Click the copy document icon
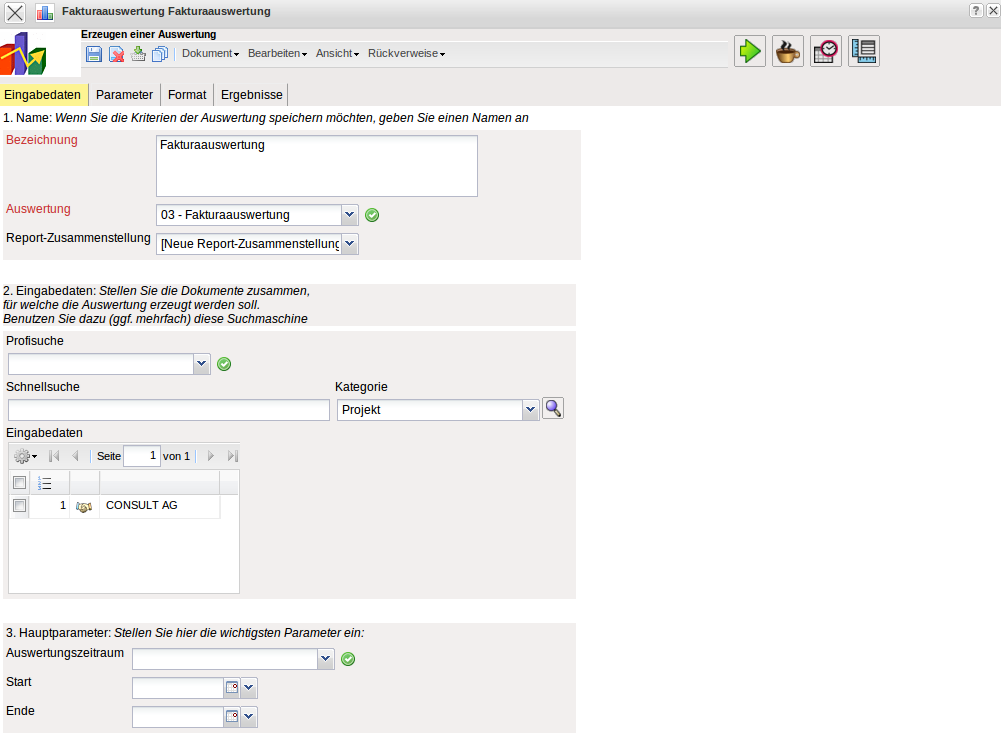 click(160, 54)
